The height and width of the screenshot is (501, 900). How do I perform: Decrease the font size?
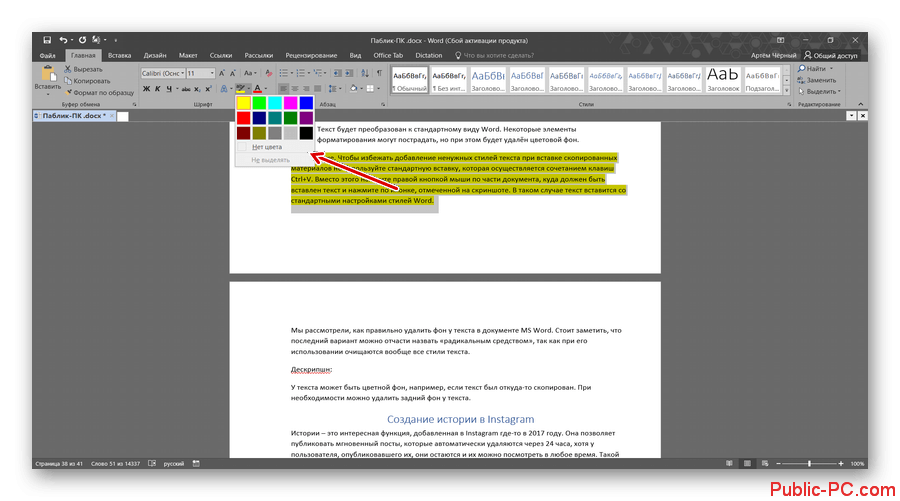tap(232, 73)
